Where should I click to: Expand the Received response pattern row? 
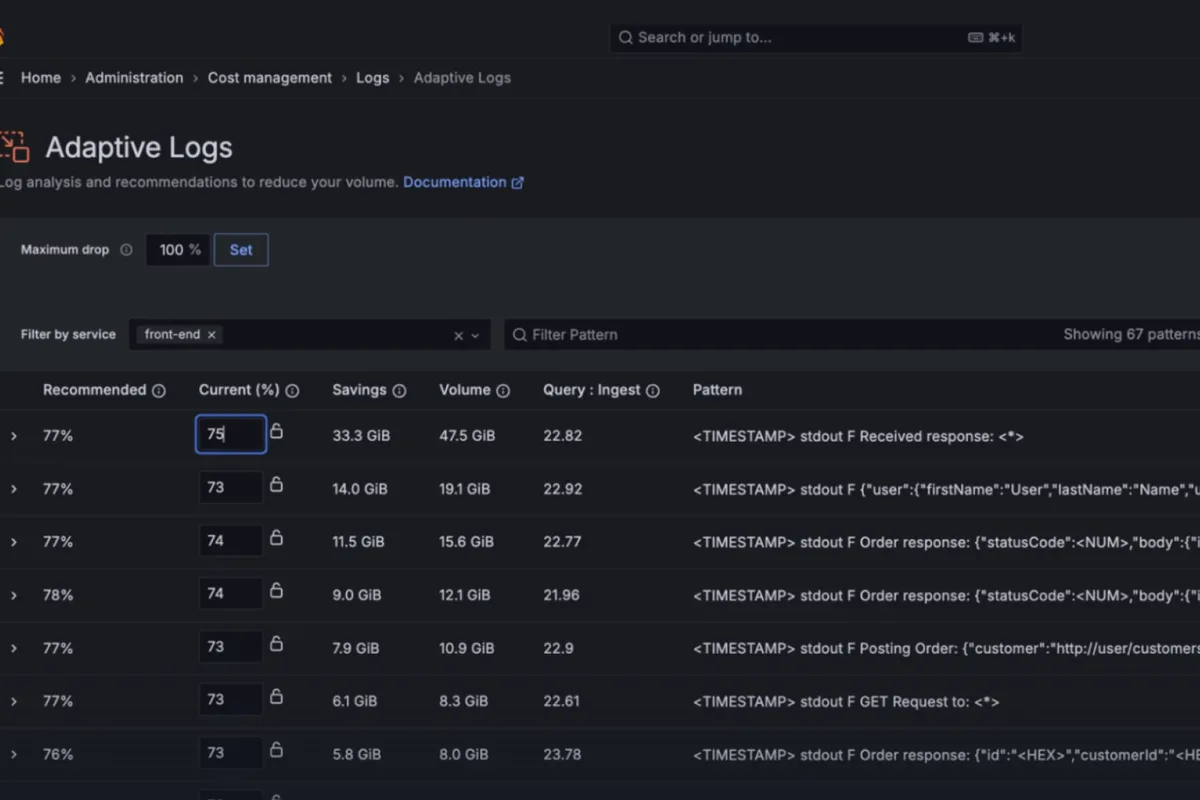(14, 436)
